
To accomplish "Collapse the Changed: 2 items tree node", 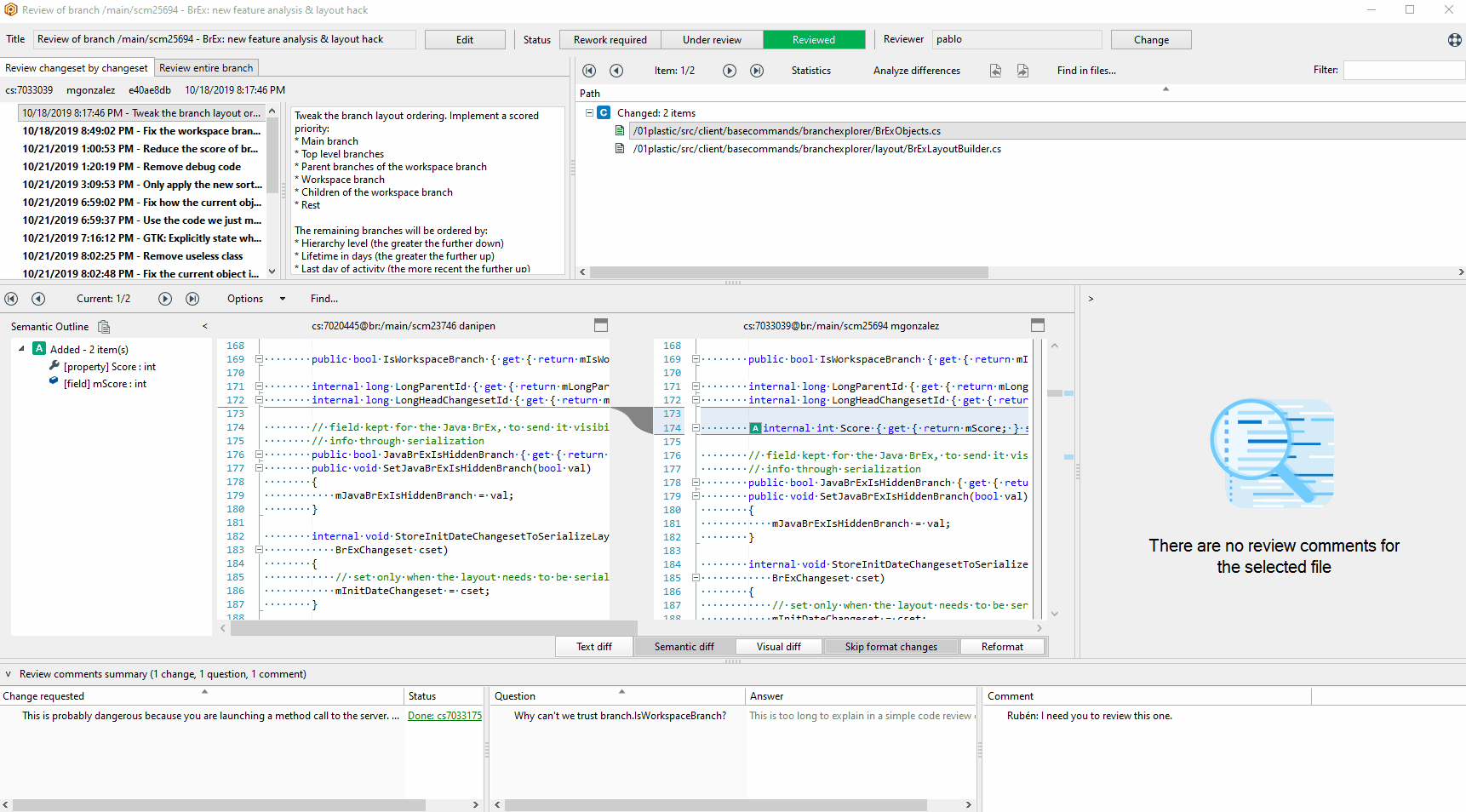I will point(589,112).
